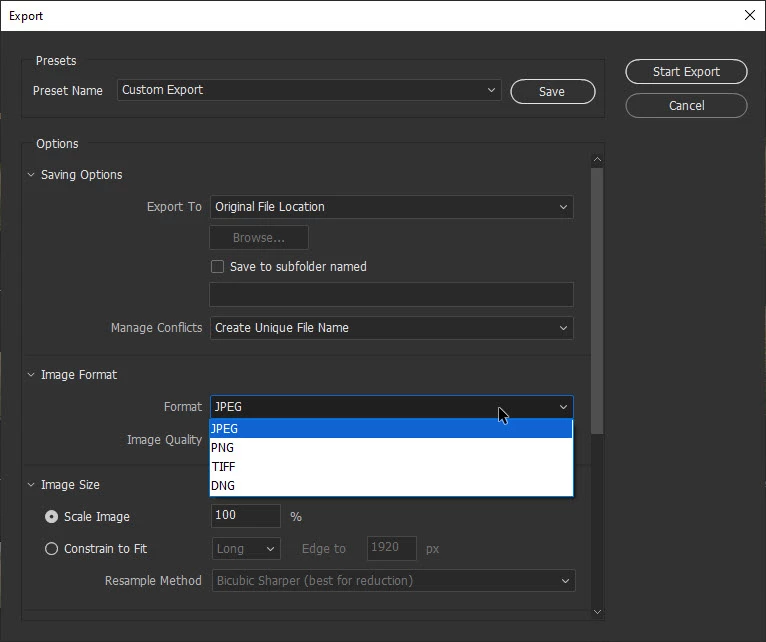The height and width of the screenshot is (642, 766).
Task: Choose PNG from the format list
Action: 391,448
